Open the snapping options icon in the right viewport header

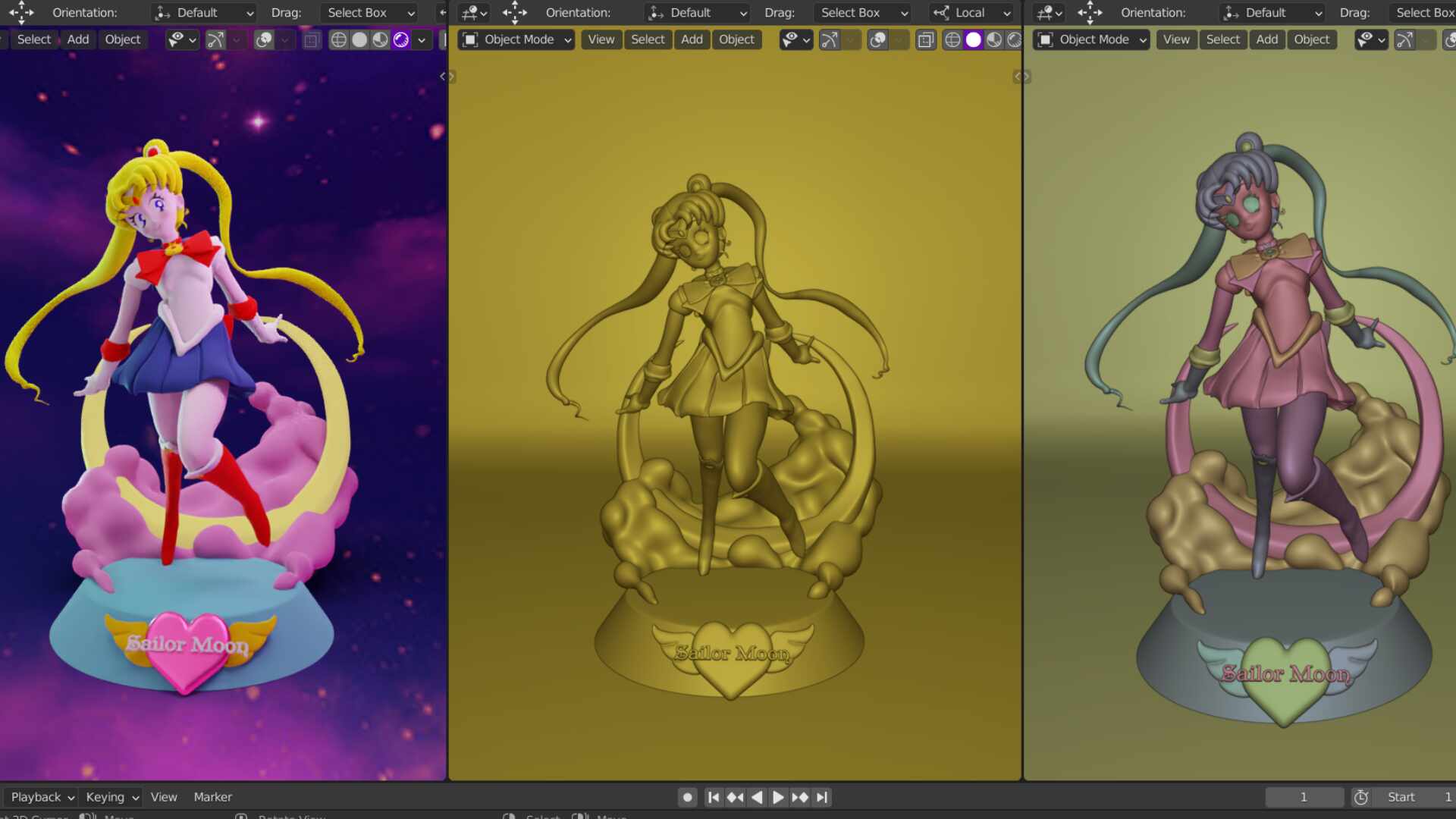click(x=1050, y=13)
